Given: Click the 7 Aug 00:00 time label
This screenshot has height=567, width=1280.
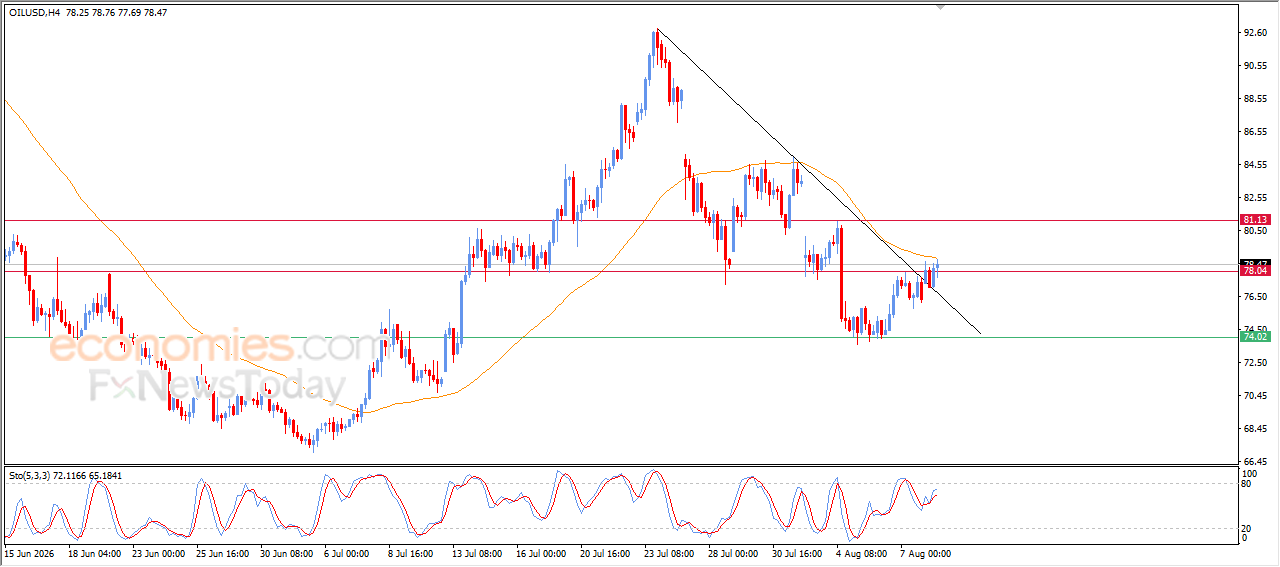Looking at the screenshot, I should coord(927,552).
